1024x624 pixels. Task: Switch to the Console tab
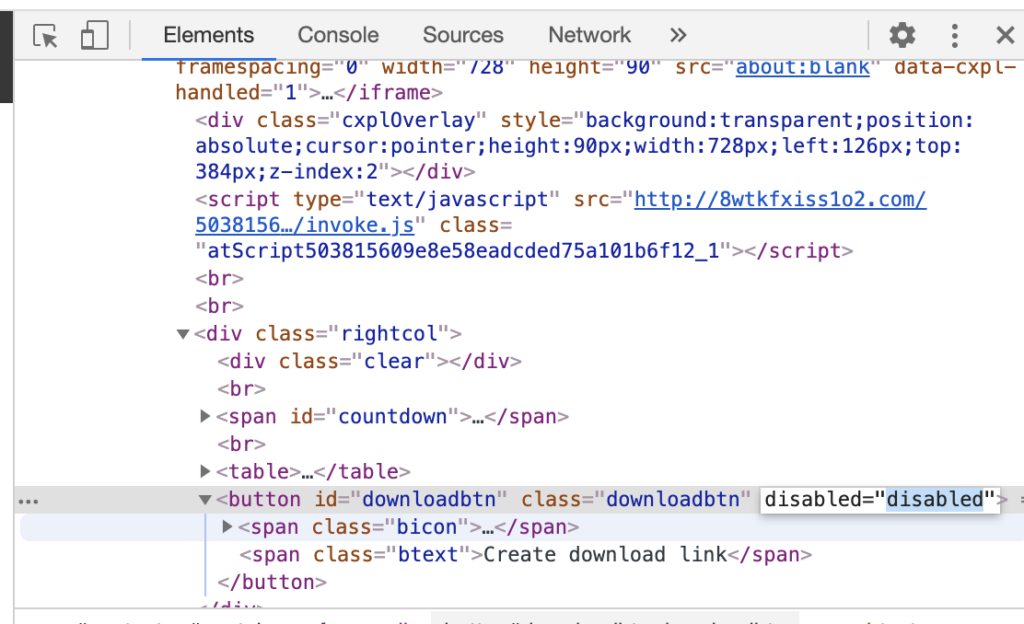(x=338, y=35)
